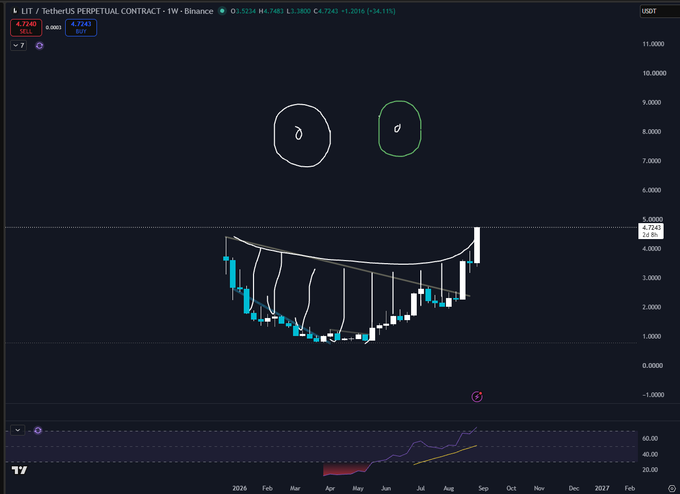
Task: Collapse the RSI pane legend chevron
Action: 17,430
